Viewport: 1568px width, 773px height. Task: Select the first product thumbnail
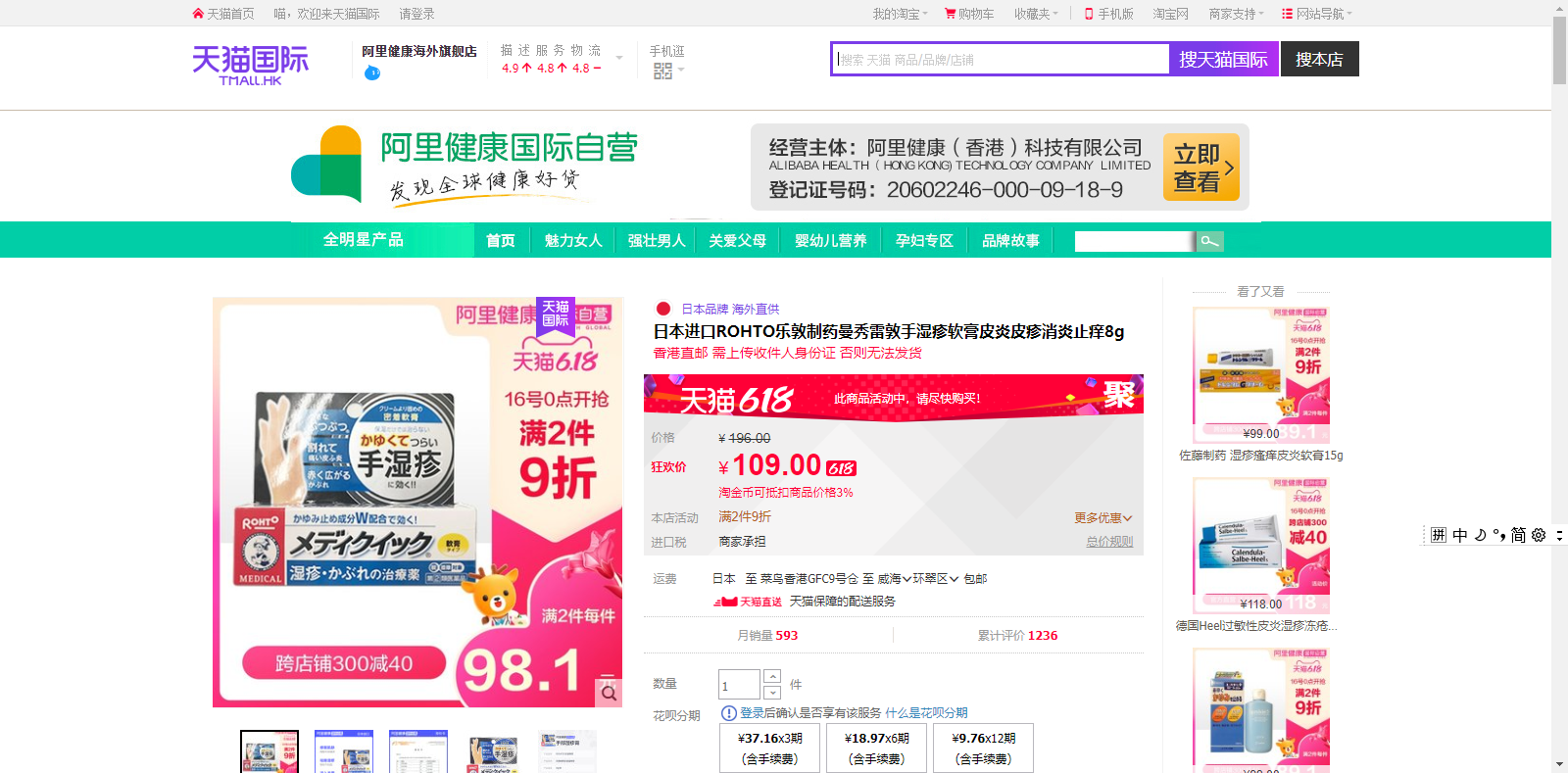coord(269,751)
